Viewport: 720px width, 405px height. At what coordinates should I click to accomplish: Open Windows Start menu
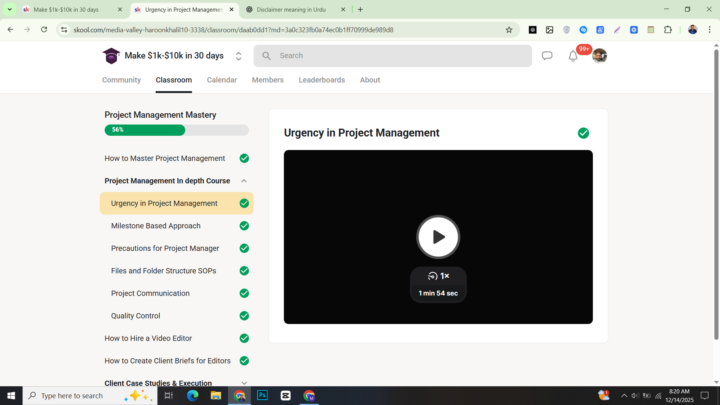click(x=11, y=395)
